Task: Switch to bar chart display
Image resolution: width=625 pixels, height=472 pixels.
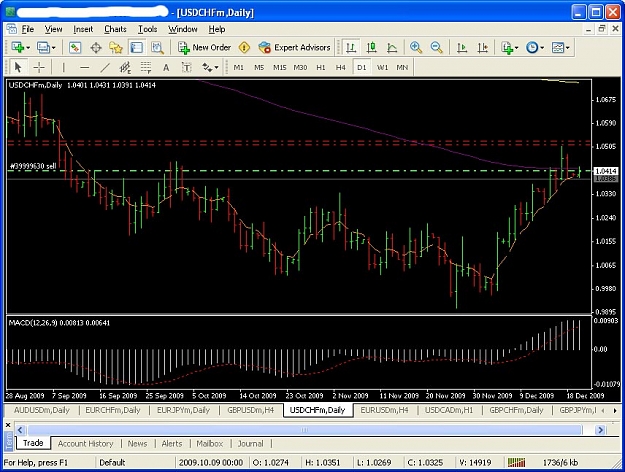Action: click(x=351, y=48)
